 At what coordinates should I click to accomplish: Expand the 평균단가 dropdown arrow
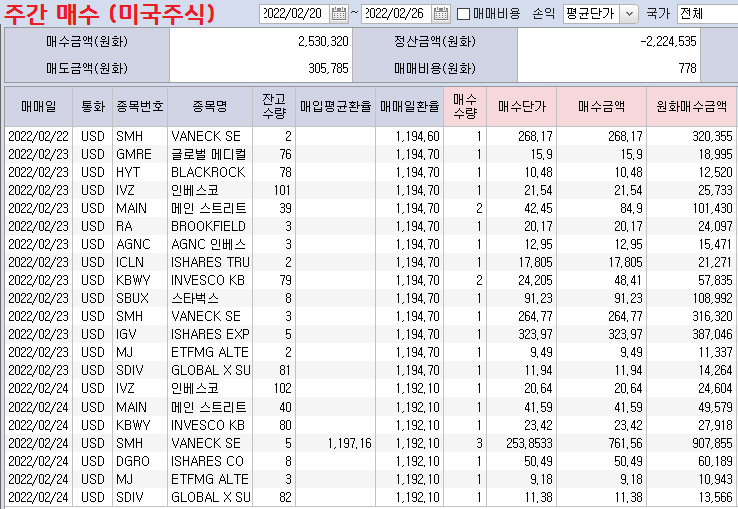[x=629, y=14]
